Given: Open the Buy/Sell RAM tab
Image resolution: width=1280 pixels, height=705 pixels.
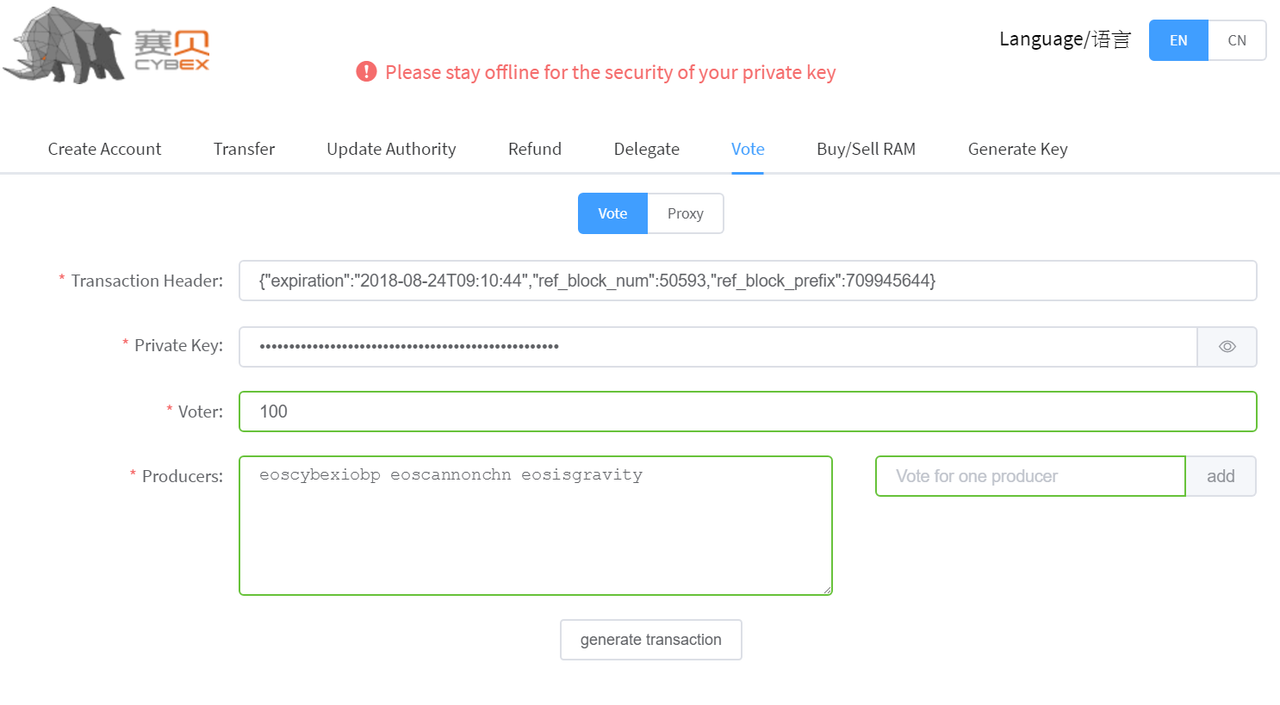Looking at the screenshot, I should pos(866,149).
